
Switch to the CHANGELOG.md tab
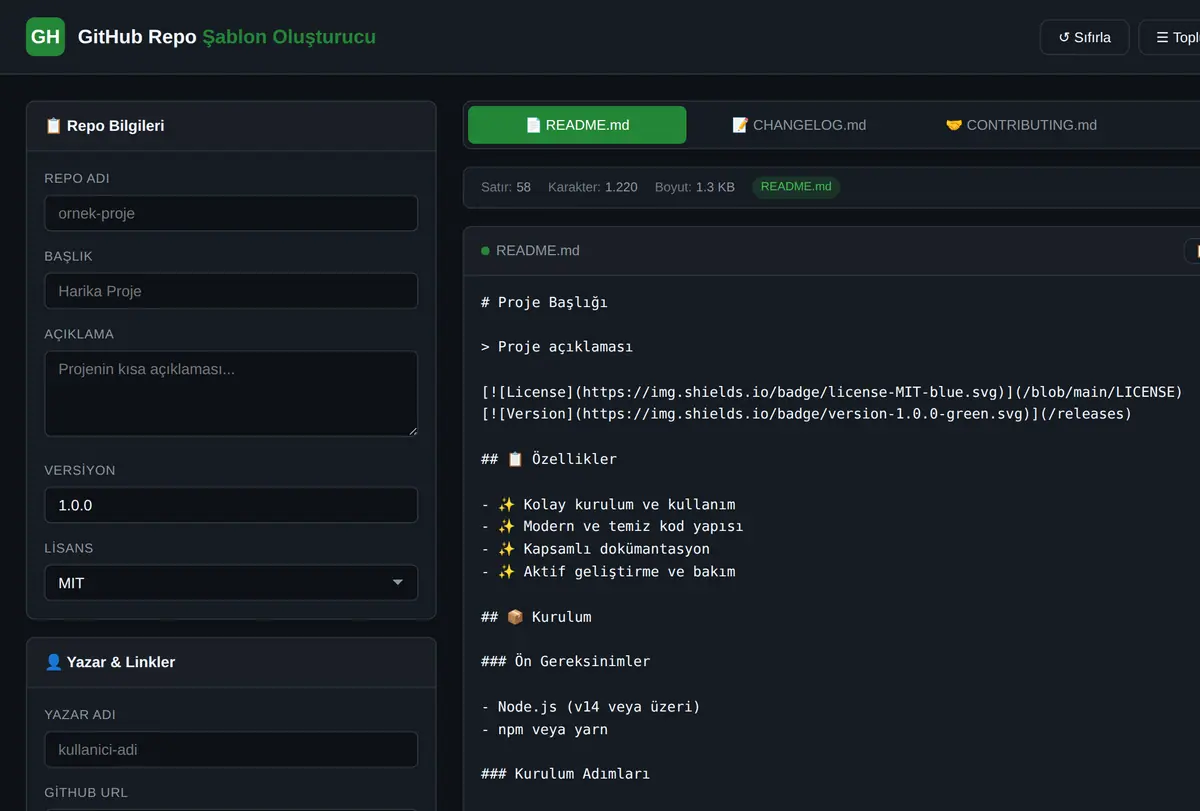coord(799,125)
